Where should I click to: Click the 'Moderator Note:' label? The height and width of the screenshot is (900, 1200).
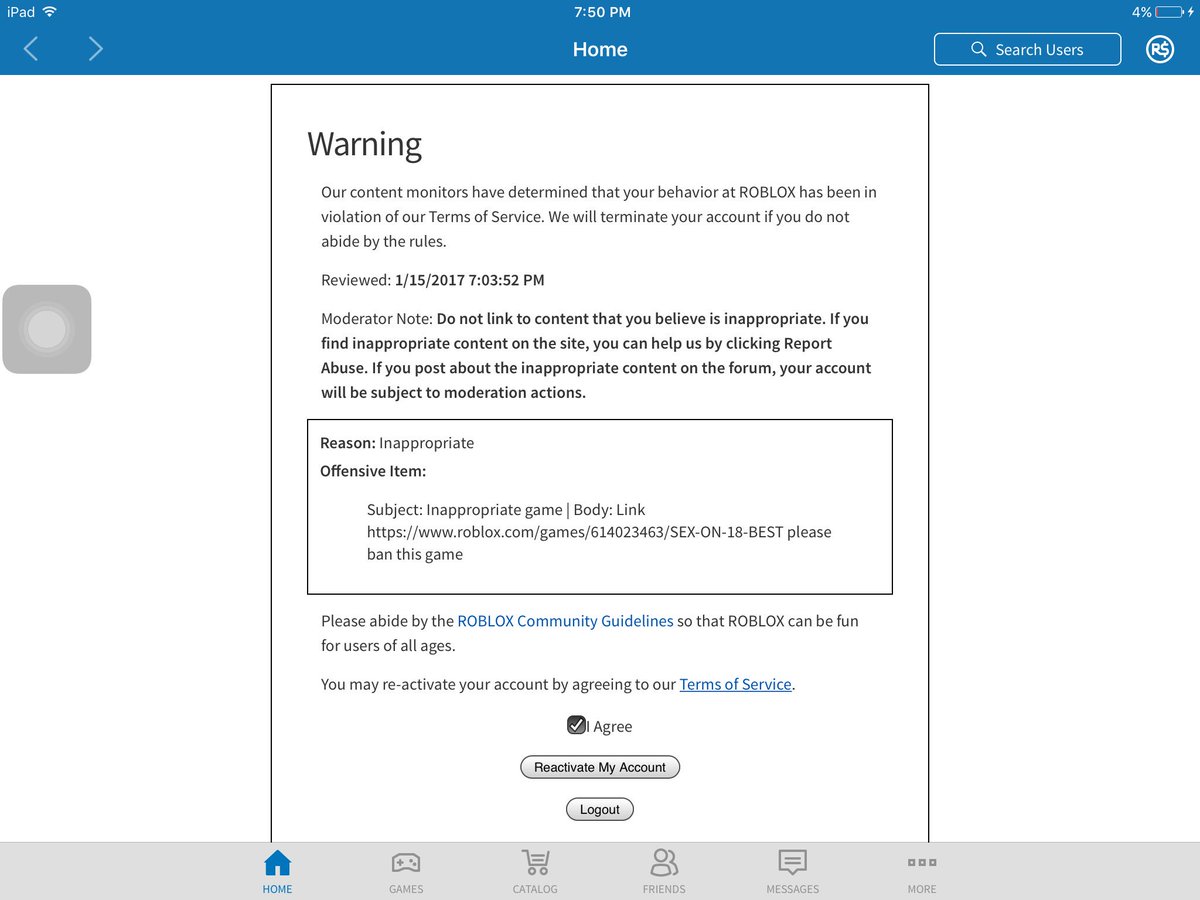point(377,319)
